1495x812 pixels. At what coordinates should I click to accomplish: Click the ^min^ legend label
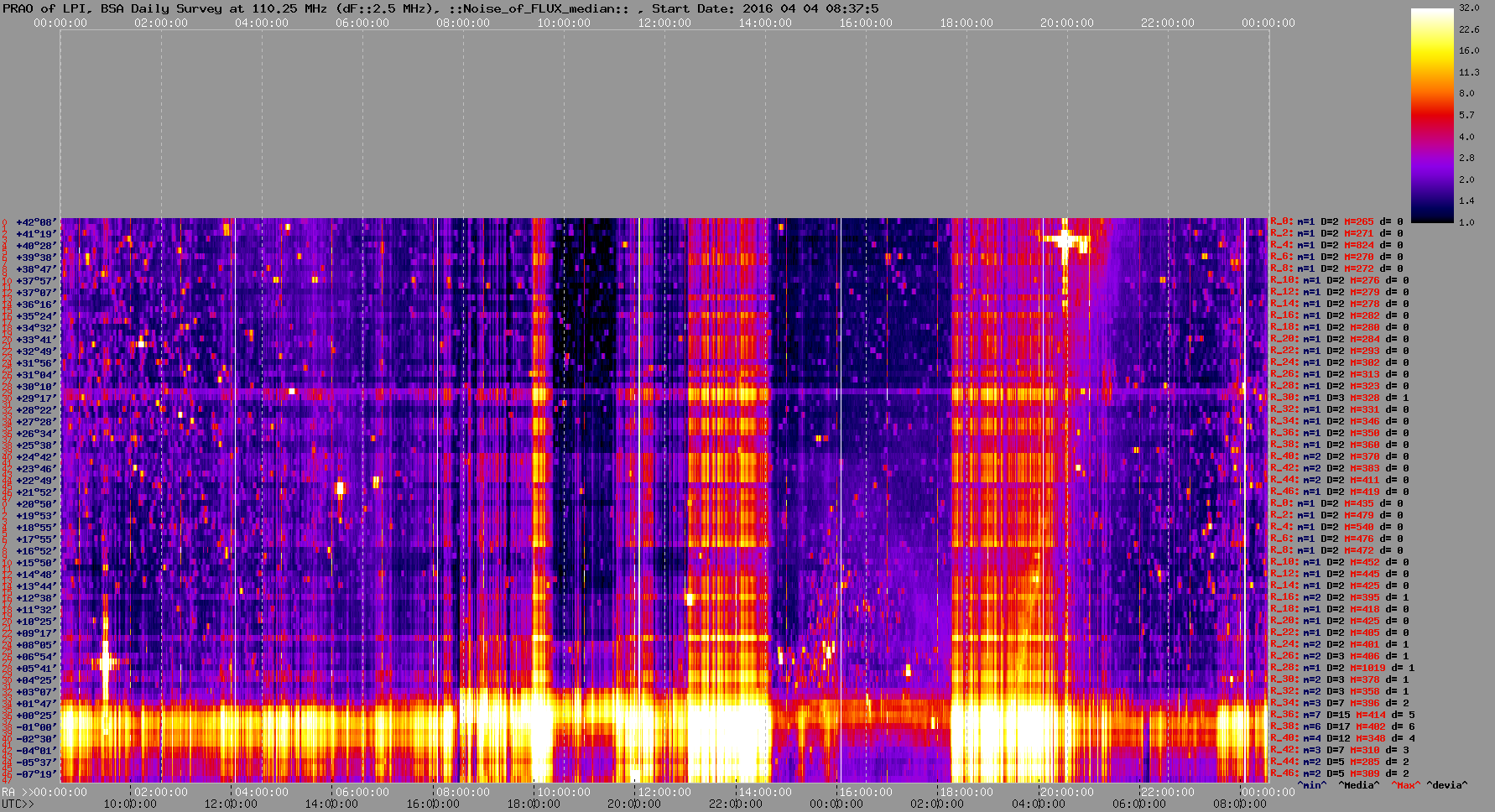point(1312,786)
